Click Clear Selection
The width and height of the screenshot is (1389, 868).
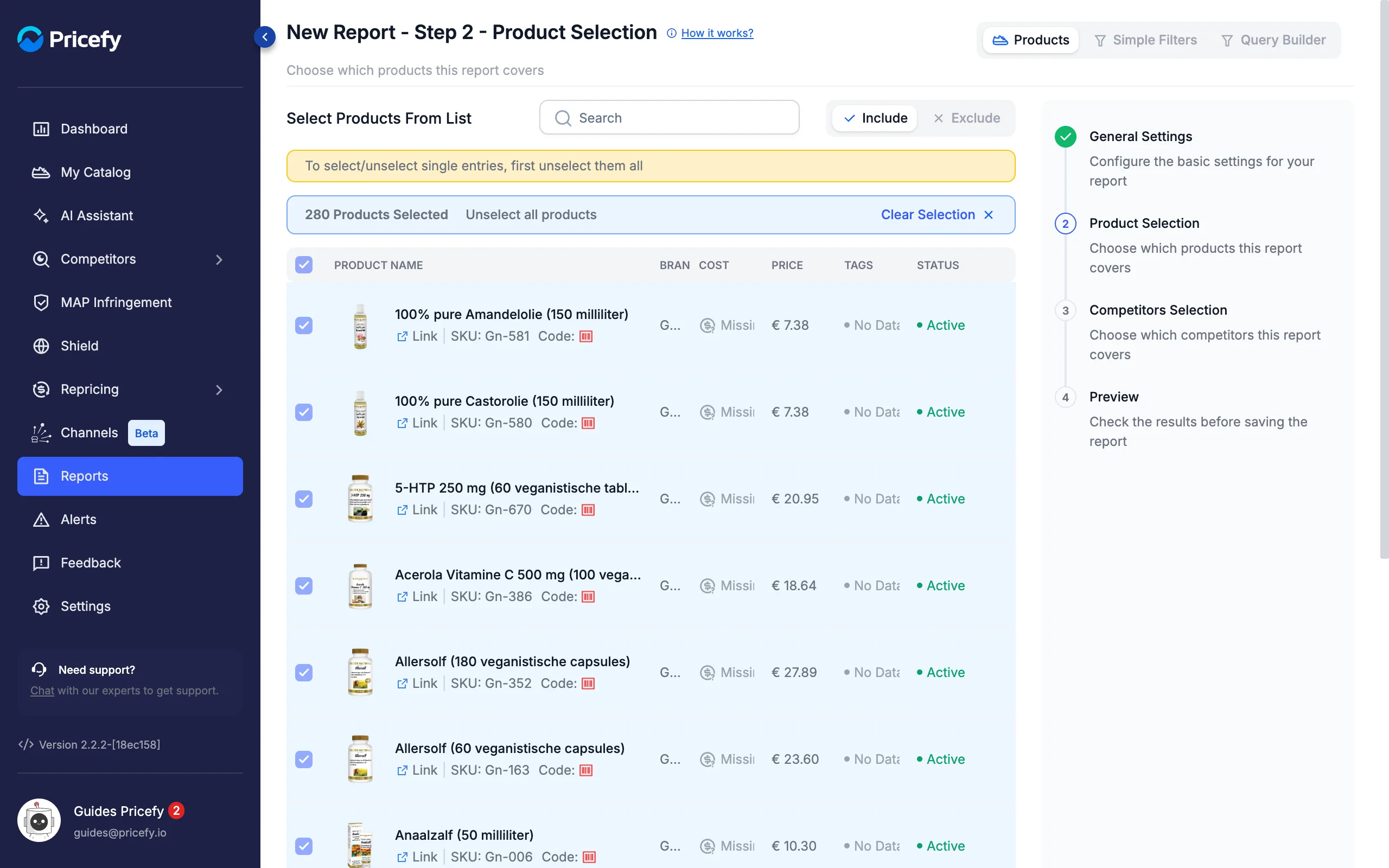tap(936, 215)
